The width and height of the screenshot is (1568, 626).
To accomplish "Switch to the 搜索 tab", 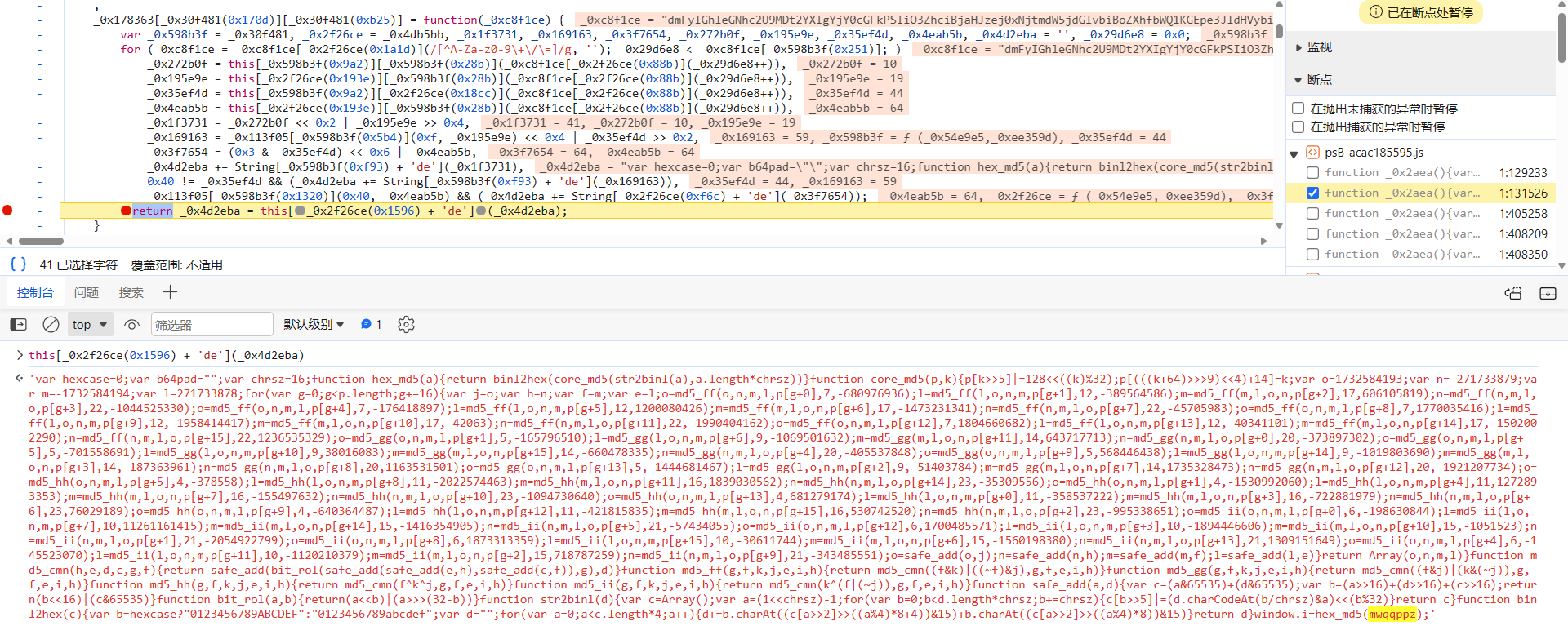I will pyautogui.click(x=131, y=293).
